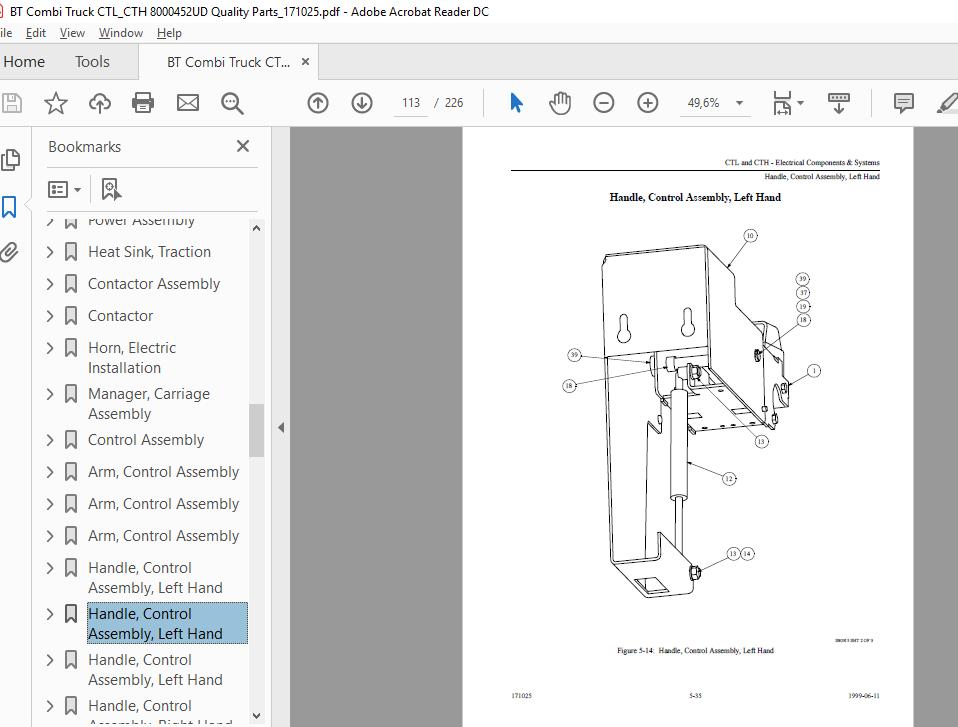
Task: Click the Print file icon
Action: pyautogui.click(x=143, y=103)
